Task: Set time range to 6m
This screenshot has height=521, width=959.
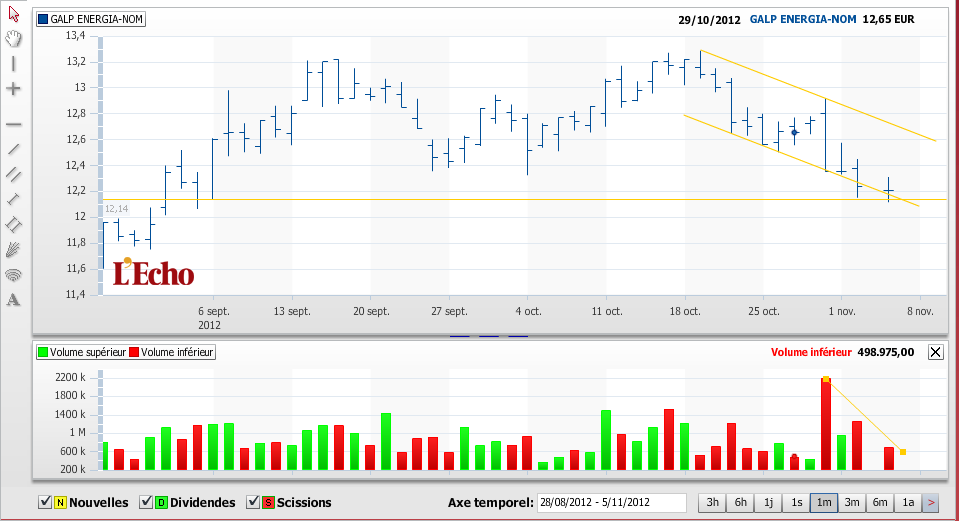Action: tap(880, 503)
